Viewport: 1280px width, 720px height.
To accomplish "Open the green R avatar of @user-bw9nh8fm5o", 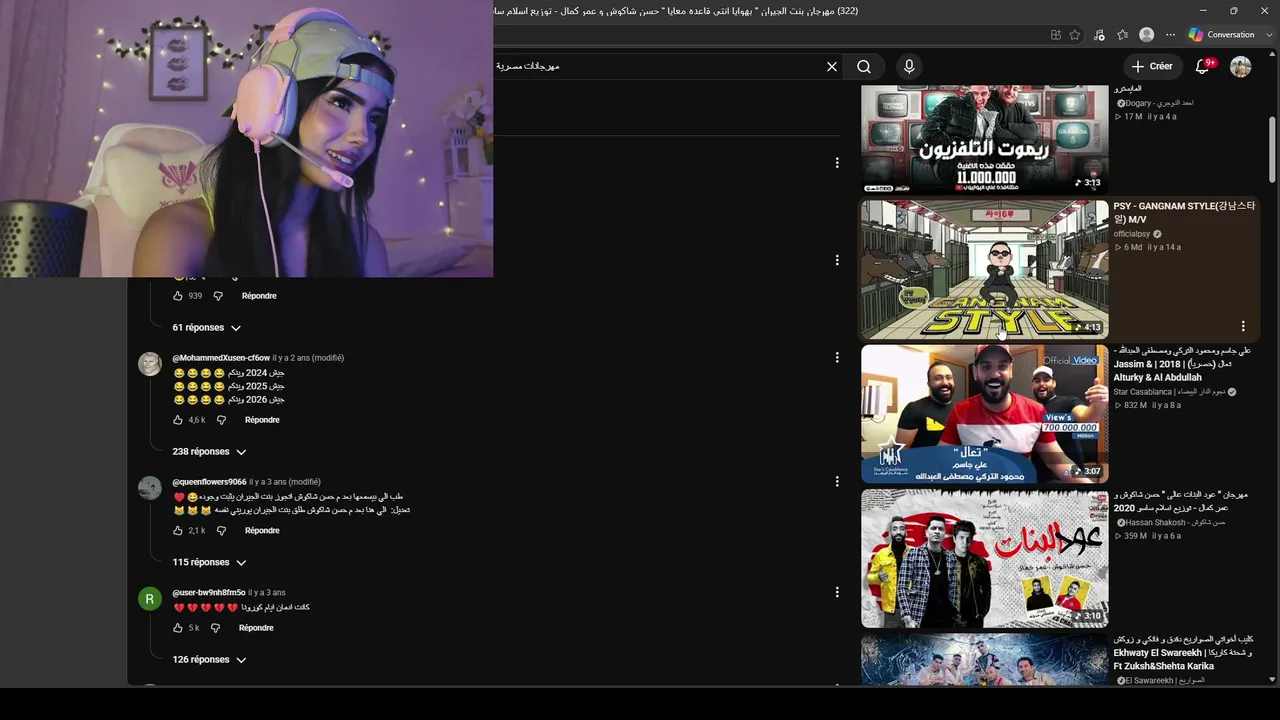I will [149, 599].
